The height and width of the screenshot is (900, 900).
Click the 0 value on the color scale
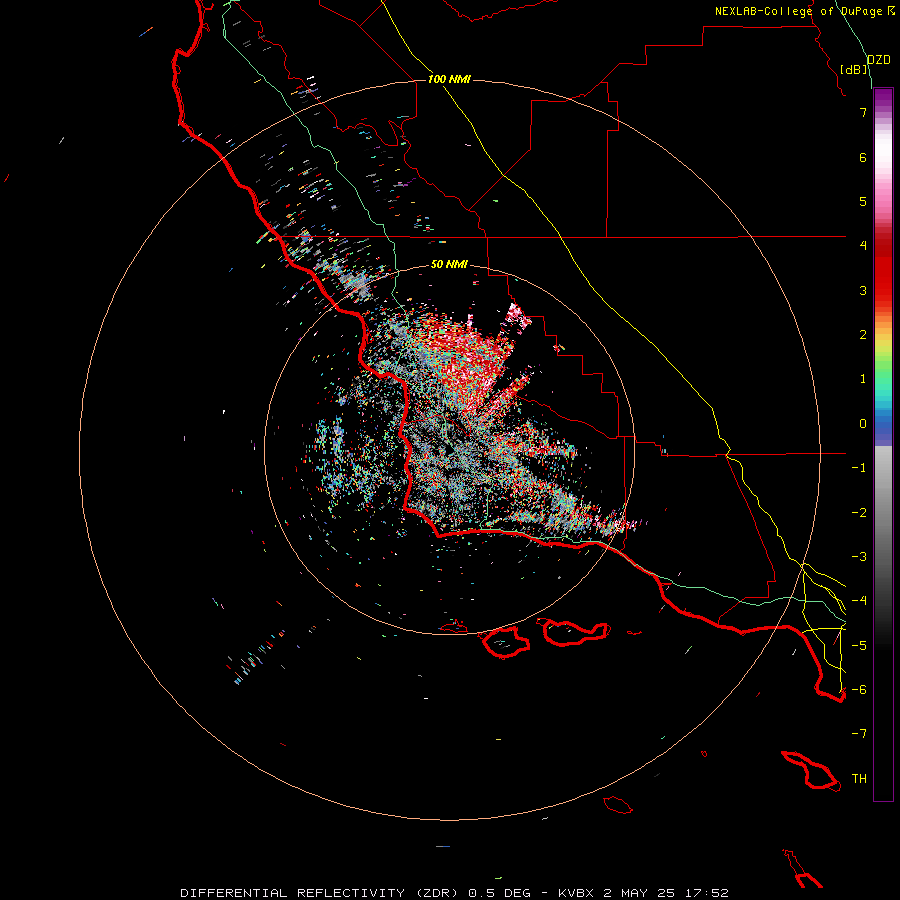coord(863,424)
